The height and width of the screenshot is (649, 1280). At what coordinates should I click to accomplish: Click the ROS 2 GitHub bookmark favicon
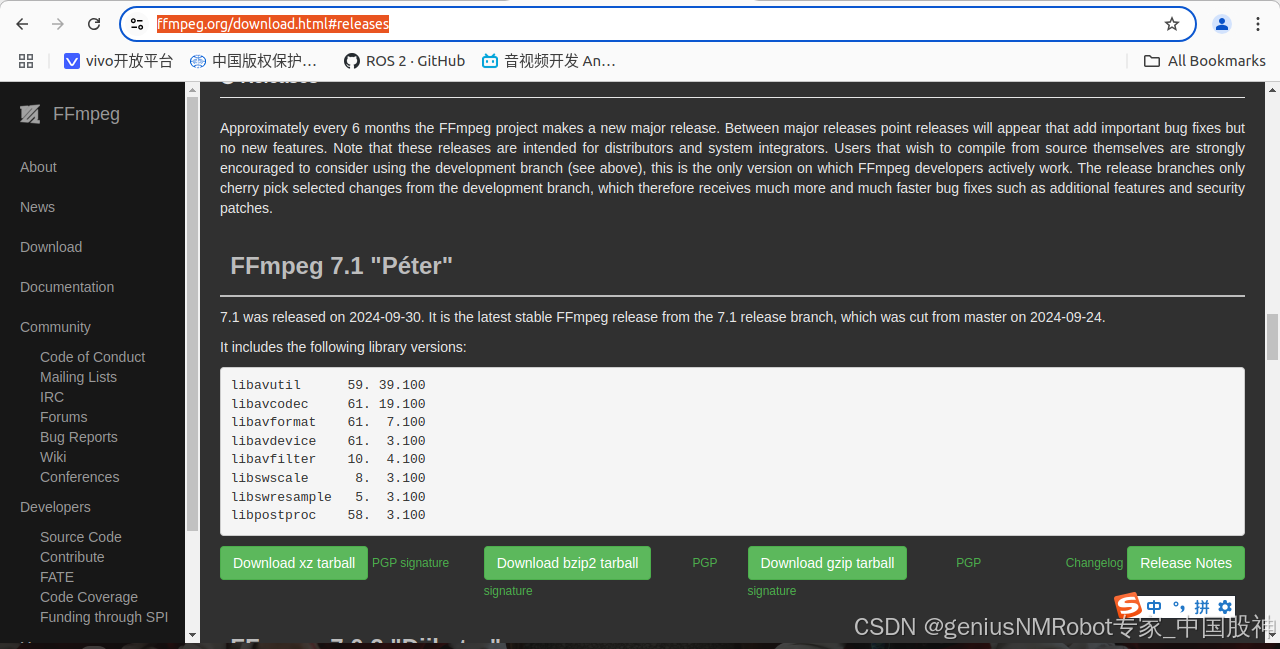coord(349,60)
